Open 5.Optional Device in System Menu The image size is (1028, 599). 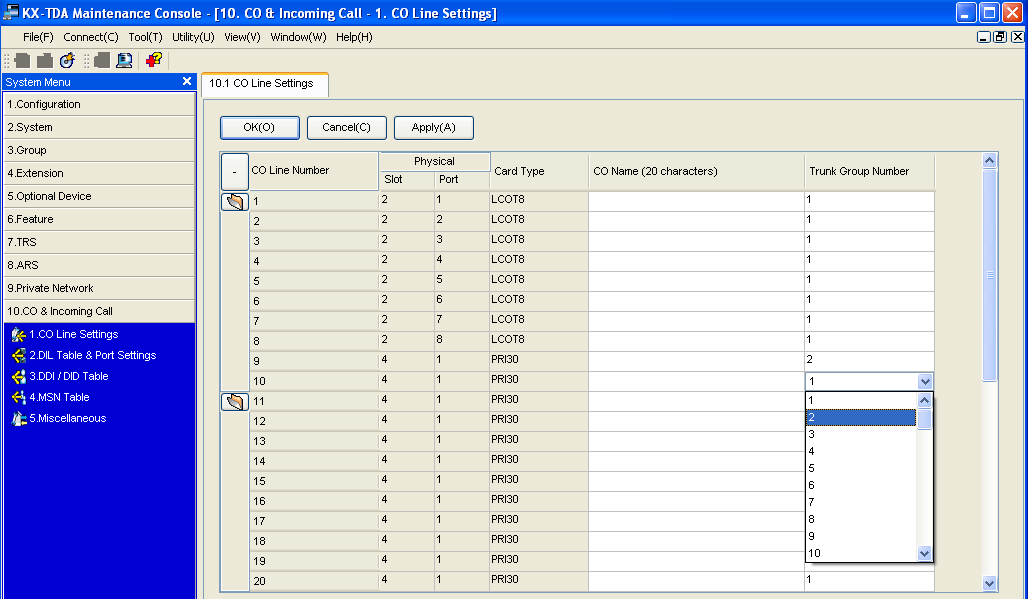click(100, 196)
